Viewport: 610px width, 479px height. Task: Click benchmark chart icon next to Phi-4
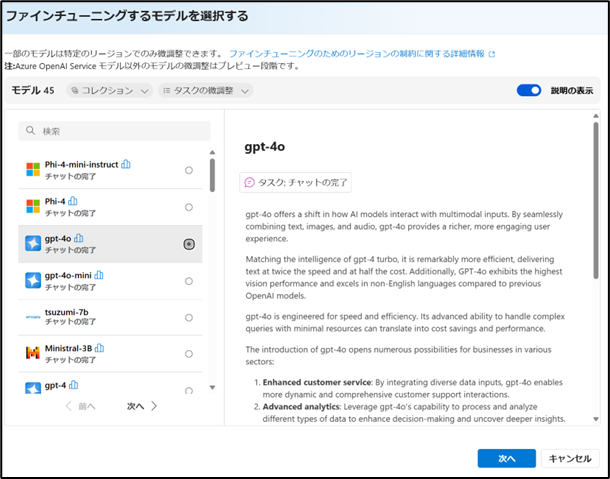pyautogui.click(x=73, y=201)
